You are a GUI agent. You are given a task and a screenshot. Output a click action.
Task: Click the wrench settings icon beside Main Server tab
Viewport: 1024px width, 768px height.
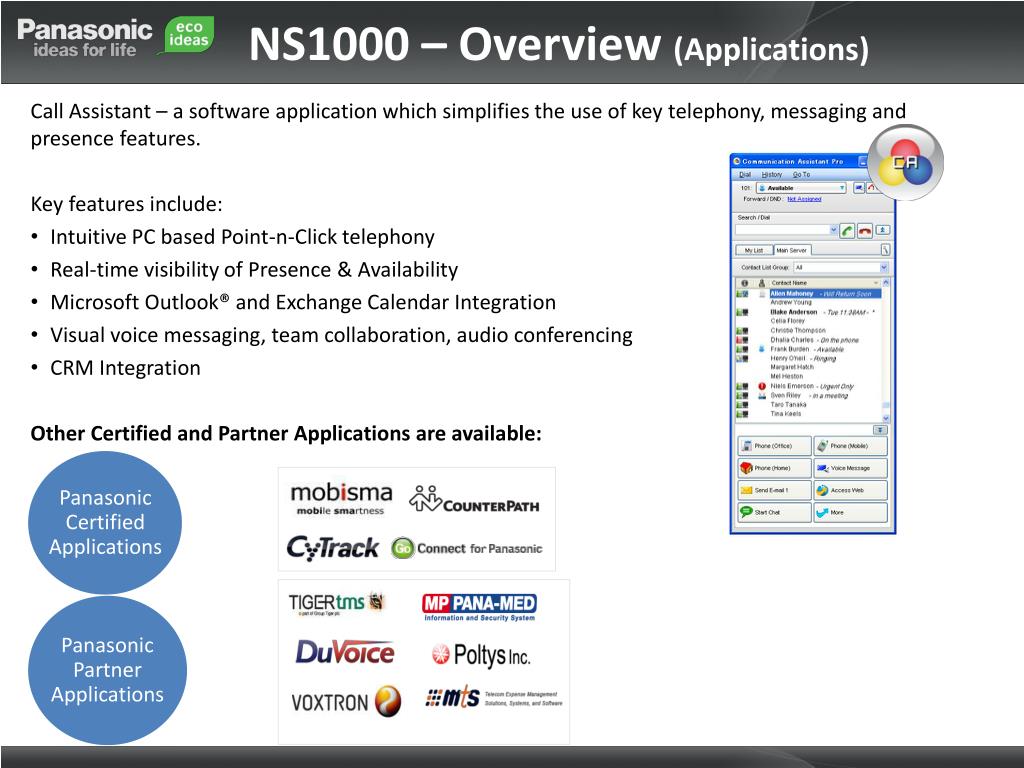(885, 249)
